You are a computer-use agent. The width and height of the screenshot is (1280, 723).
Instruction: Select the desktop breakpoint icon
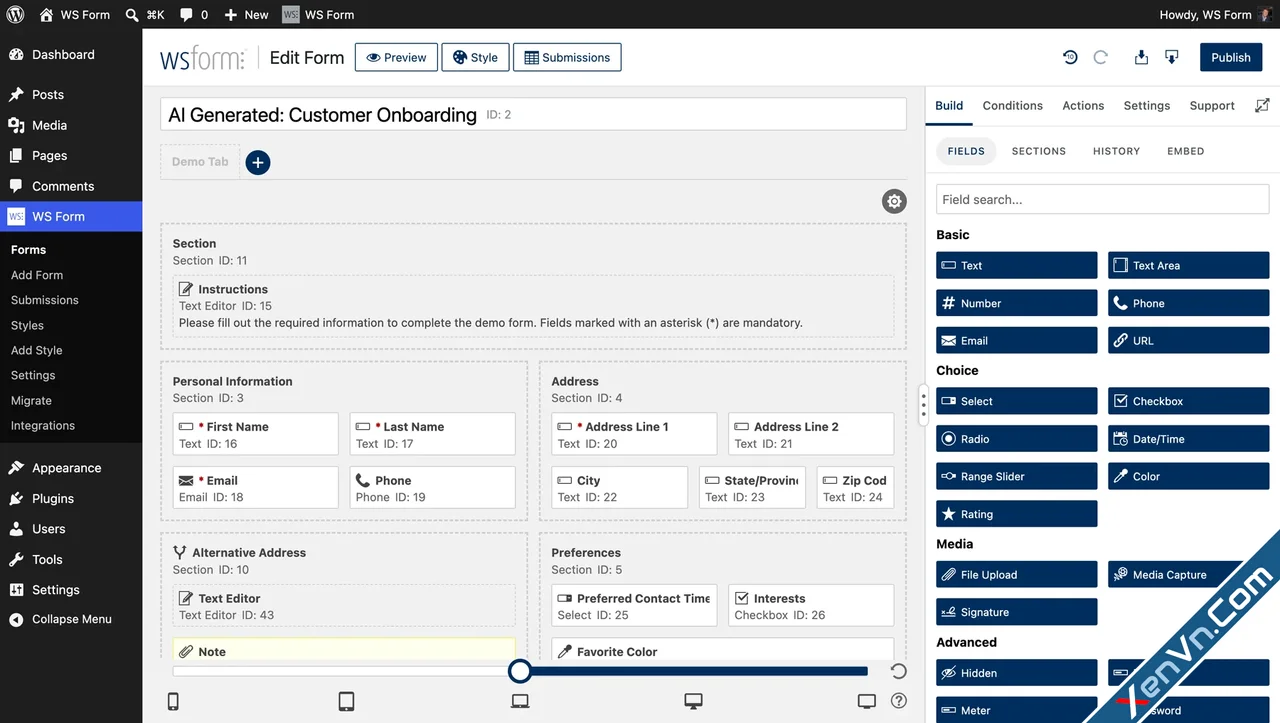[x=693, y=701]
